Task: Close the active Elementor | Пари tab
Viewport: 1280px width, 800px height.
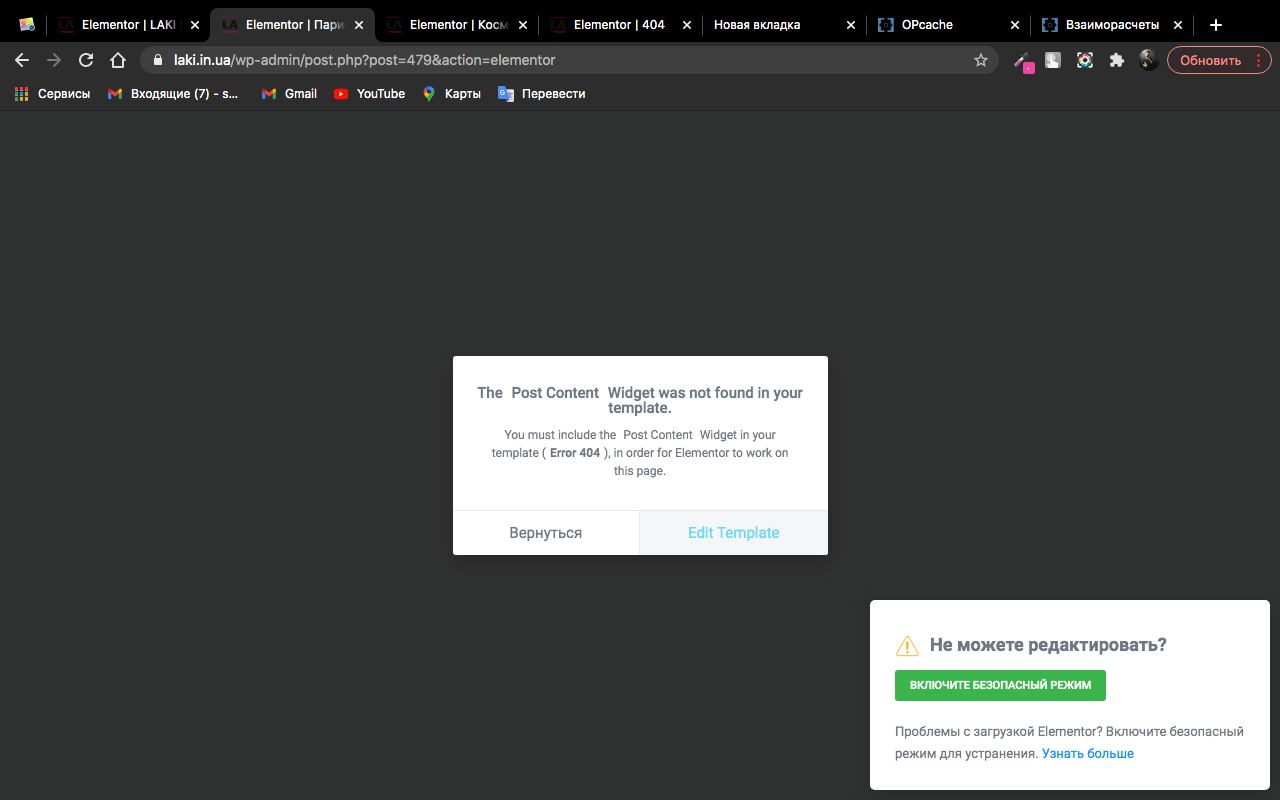Action: point(358,25)
